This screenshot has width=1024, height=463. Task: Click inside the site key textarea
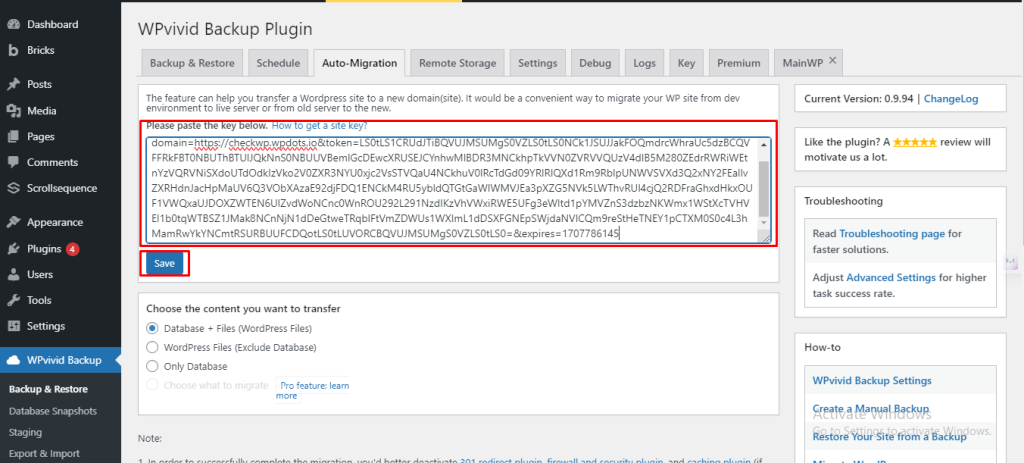(x=451, y=189)
